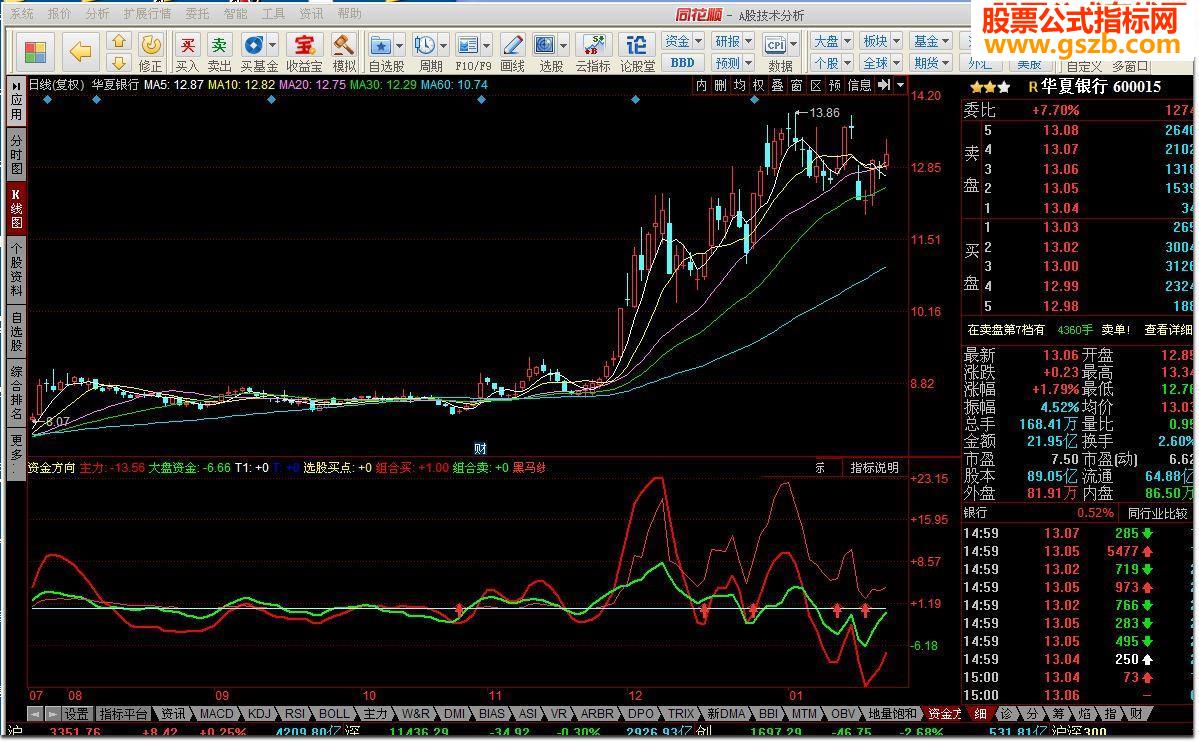Expand the 自选股 dropdown arrow
1199x742 pixels.
(399, 45)
